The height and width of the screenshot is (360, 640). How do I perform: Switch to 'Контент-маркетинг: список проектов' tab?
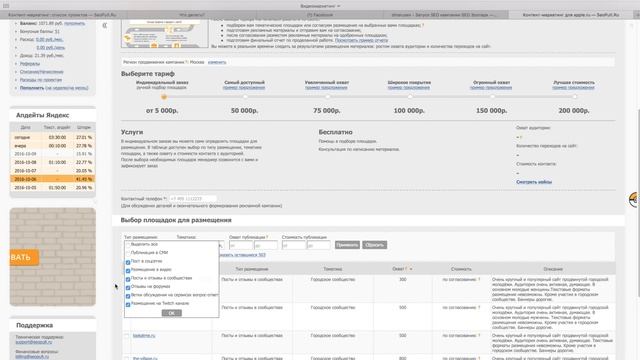point(62,15)
